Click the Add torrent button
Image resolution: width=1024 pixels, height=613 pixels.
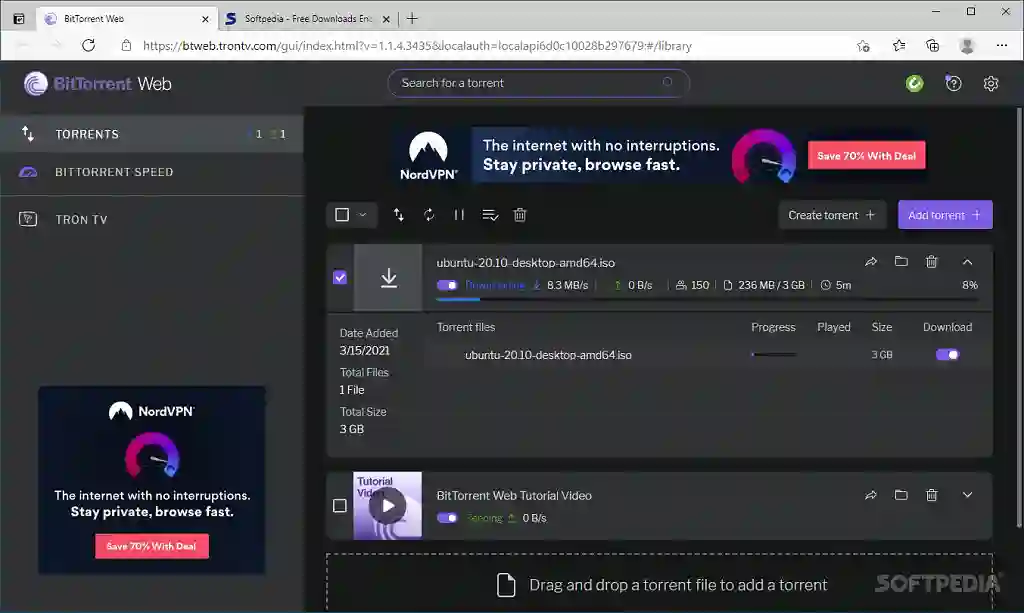(945, 215)
